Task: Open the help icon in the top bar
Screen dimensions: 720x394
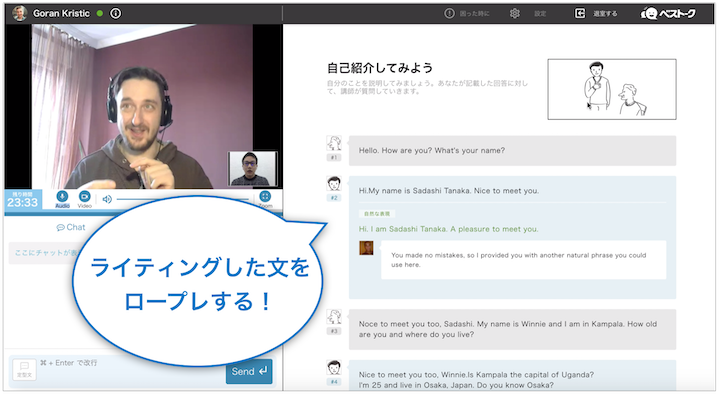Action: click(449, 13)
